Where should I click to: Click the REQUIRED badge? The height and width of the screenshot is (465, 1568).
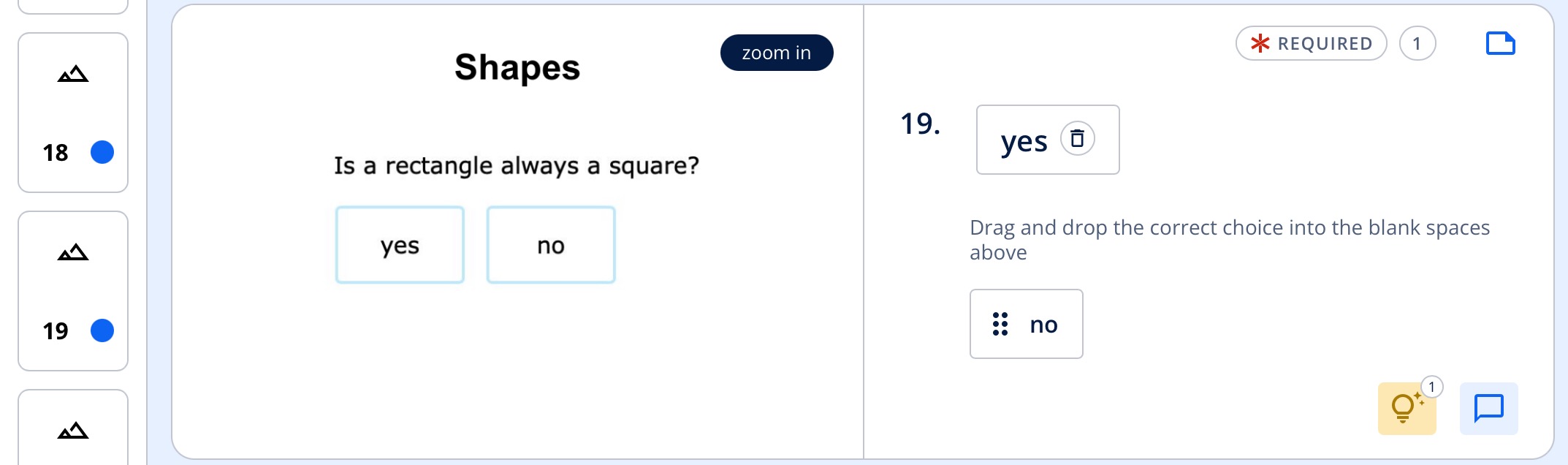coord(1311,43)
